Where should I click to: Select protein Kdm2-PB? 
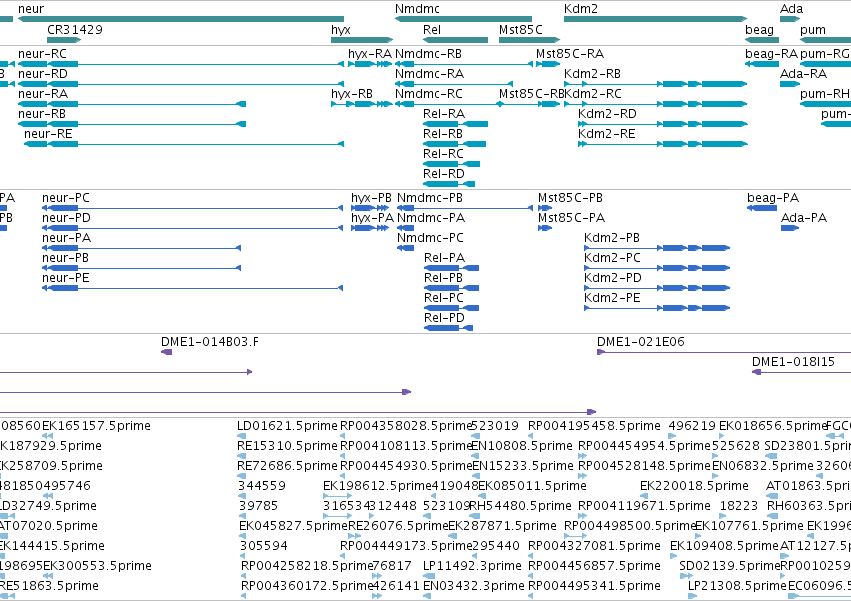pos(657,248)
